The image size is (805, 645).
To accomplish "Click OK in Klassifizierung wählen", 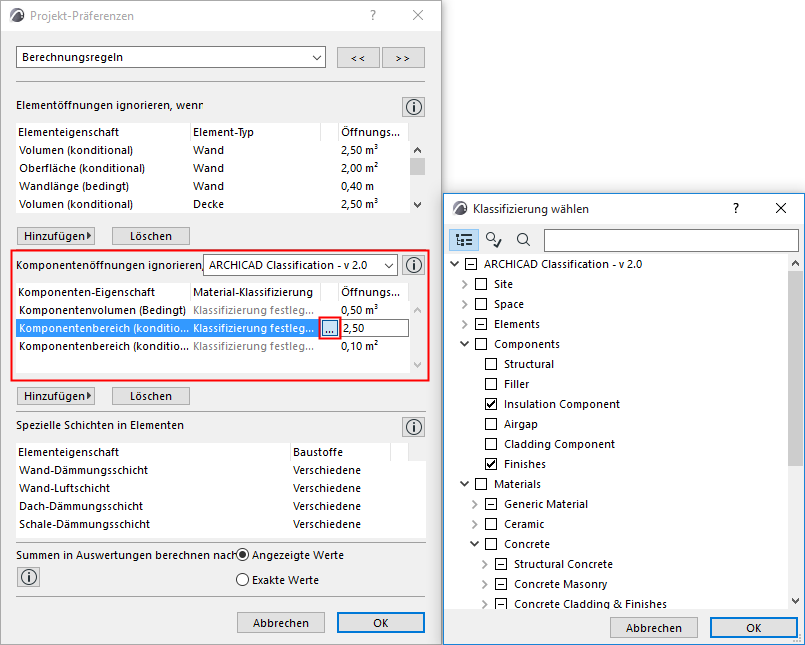I will click(754, 628).
